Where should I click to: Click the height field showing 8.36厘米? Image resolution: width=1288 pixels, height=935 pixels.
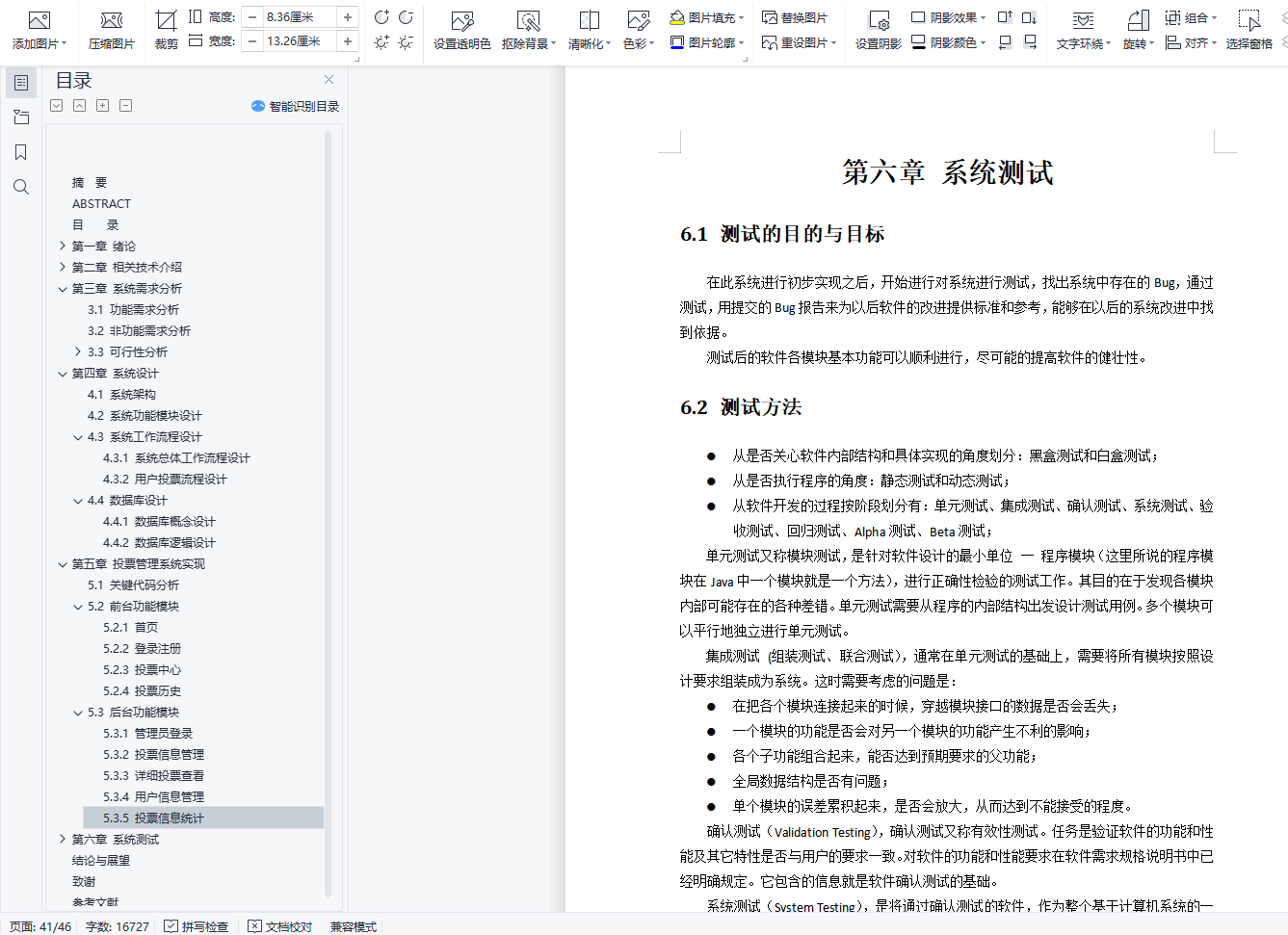coord(300,17)
